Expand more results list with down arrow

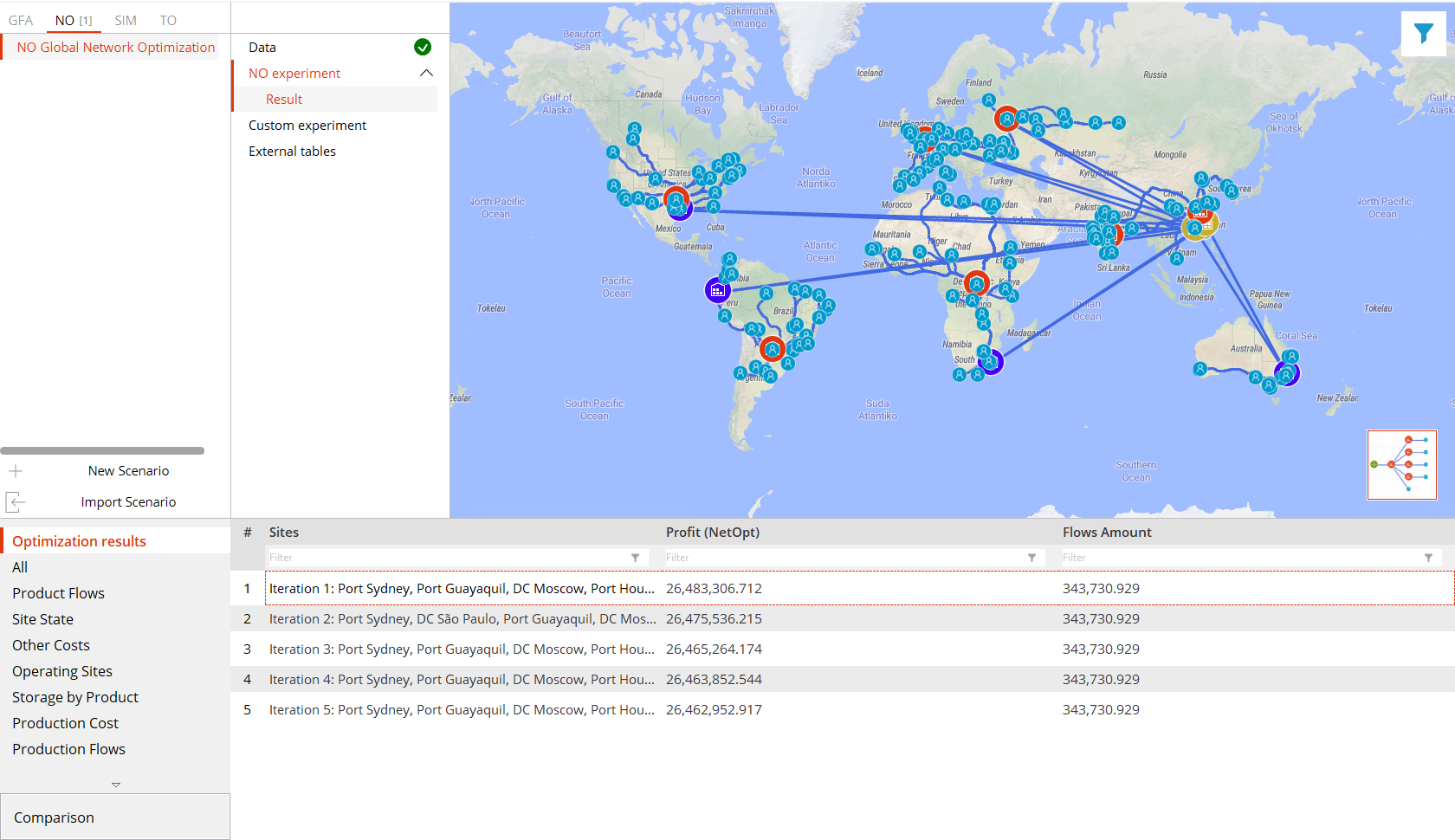115,785
